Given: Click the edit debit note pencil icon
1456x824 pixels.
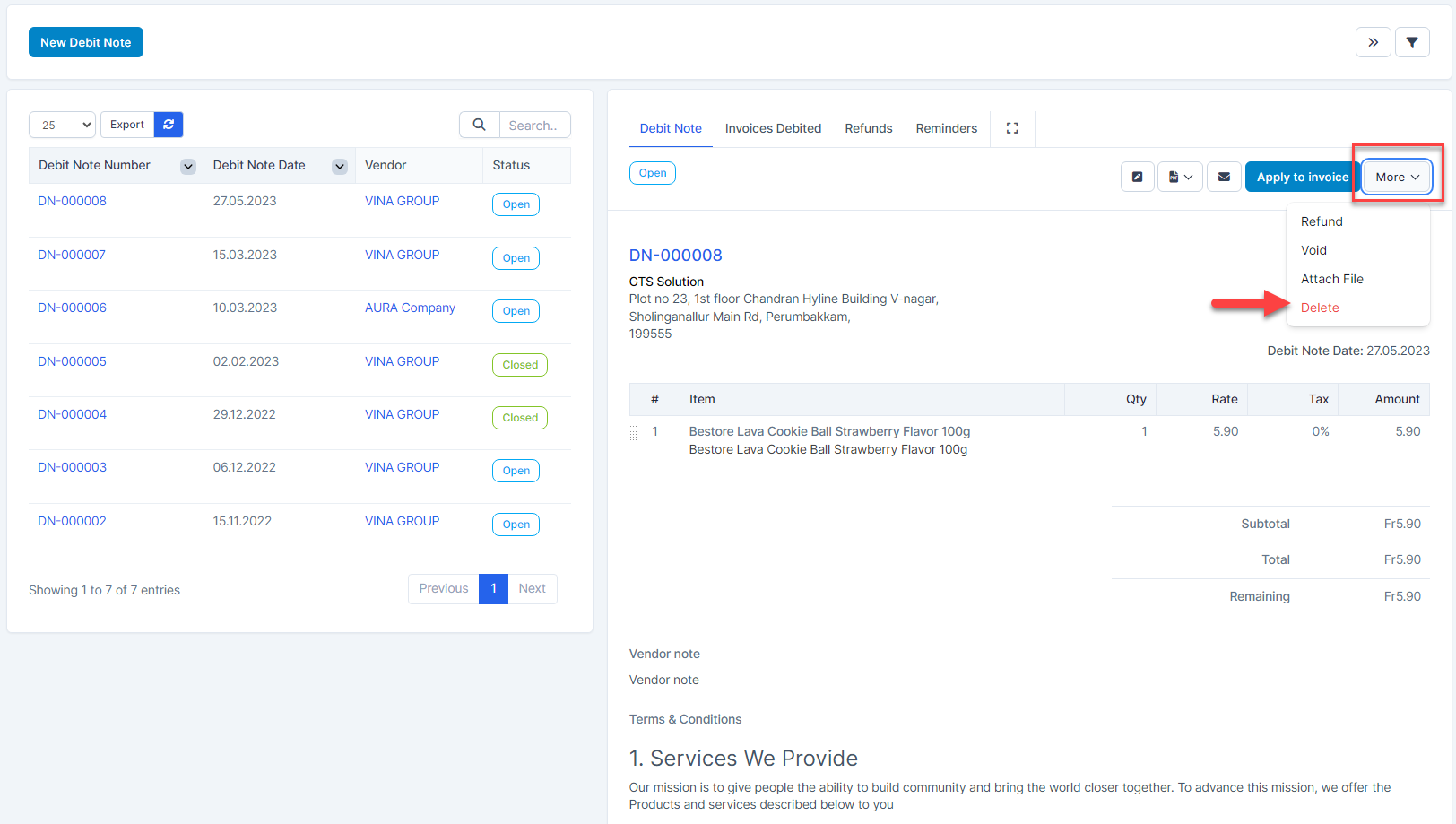Looking at the screenshot, I should [x=1137, y=177].
